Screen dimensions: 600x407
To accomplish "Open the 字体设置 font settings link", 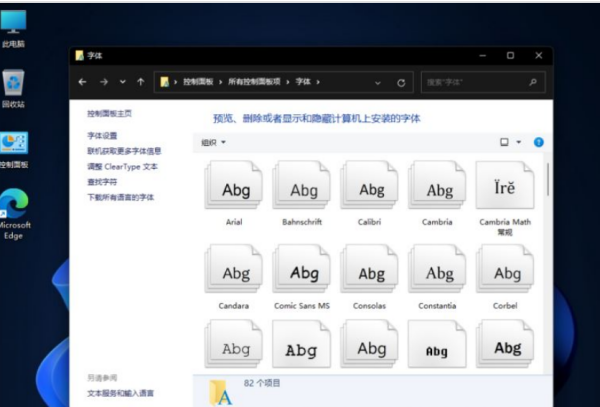I will click(102, 136).
